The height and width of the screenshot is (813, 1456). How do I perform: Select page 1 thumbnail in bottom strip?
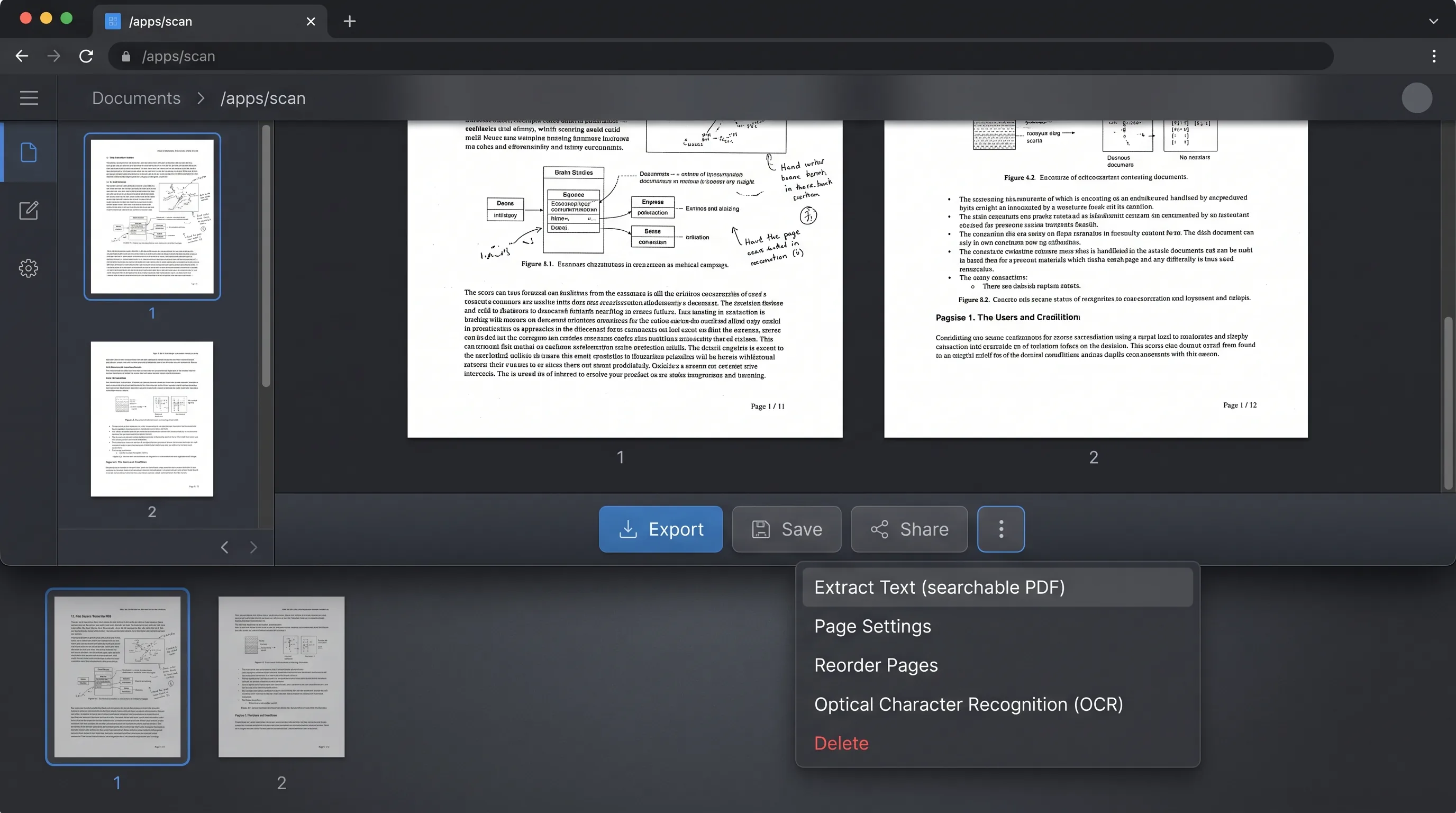117,677
